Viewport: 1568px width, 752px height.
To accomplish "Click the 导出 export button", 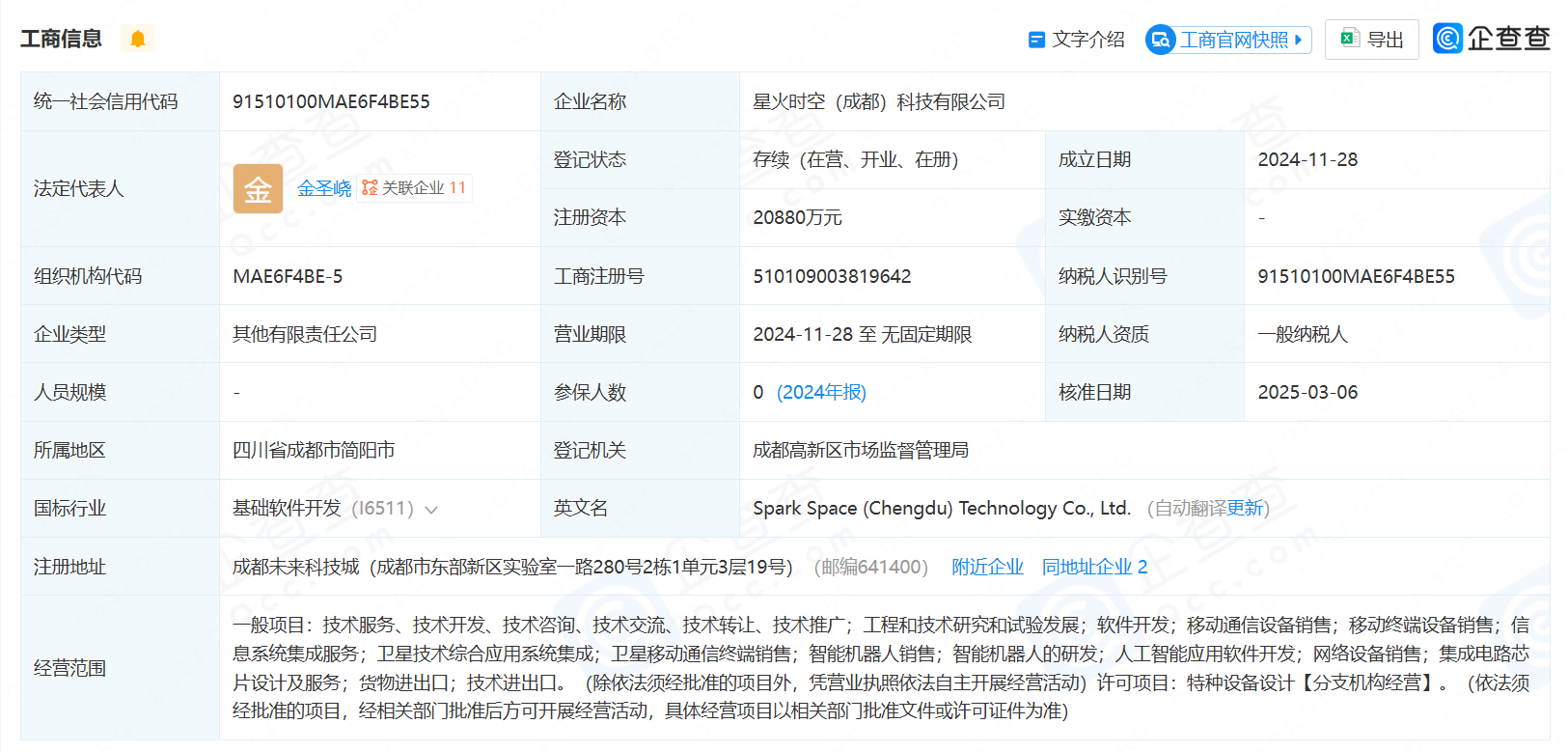I will pyautogui.click(x=1371, y=40).
